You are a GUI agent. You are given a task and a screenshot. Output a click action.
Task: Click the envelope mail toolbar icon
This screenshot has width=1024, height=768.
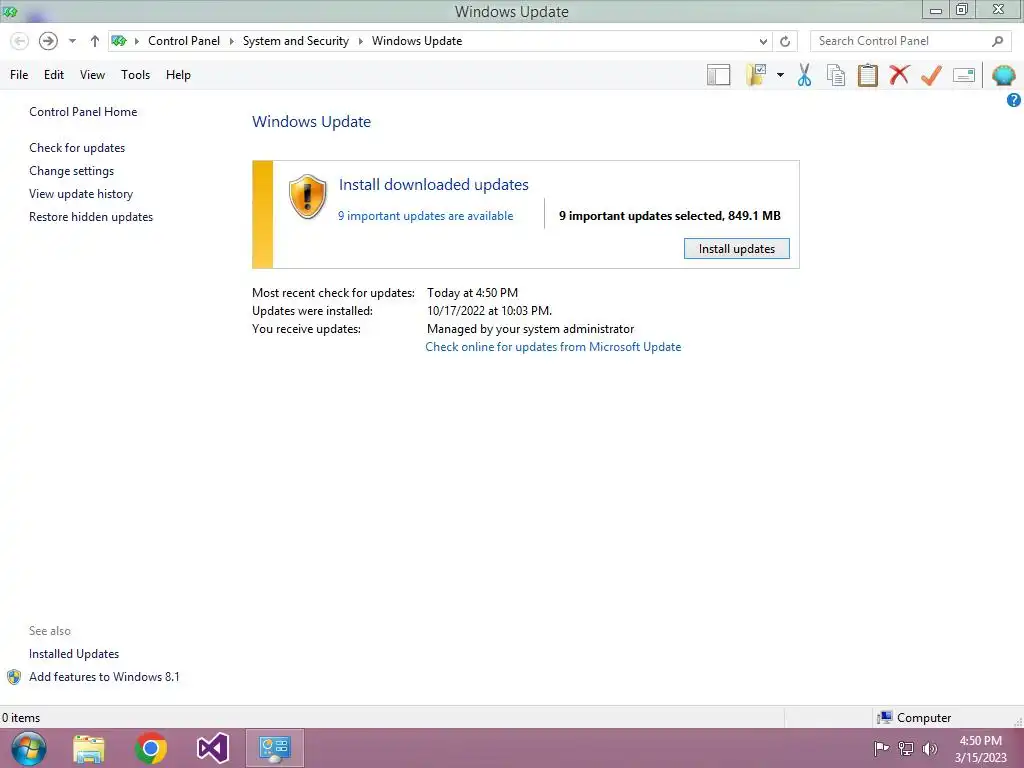(x=964, y=75)
